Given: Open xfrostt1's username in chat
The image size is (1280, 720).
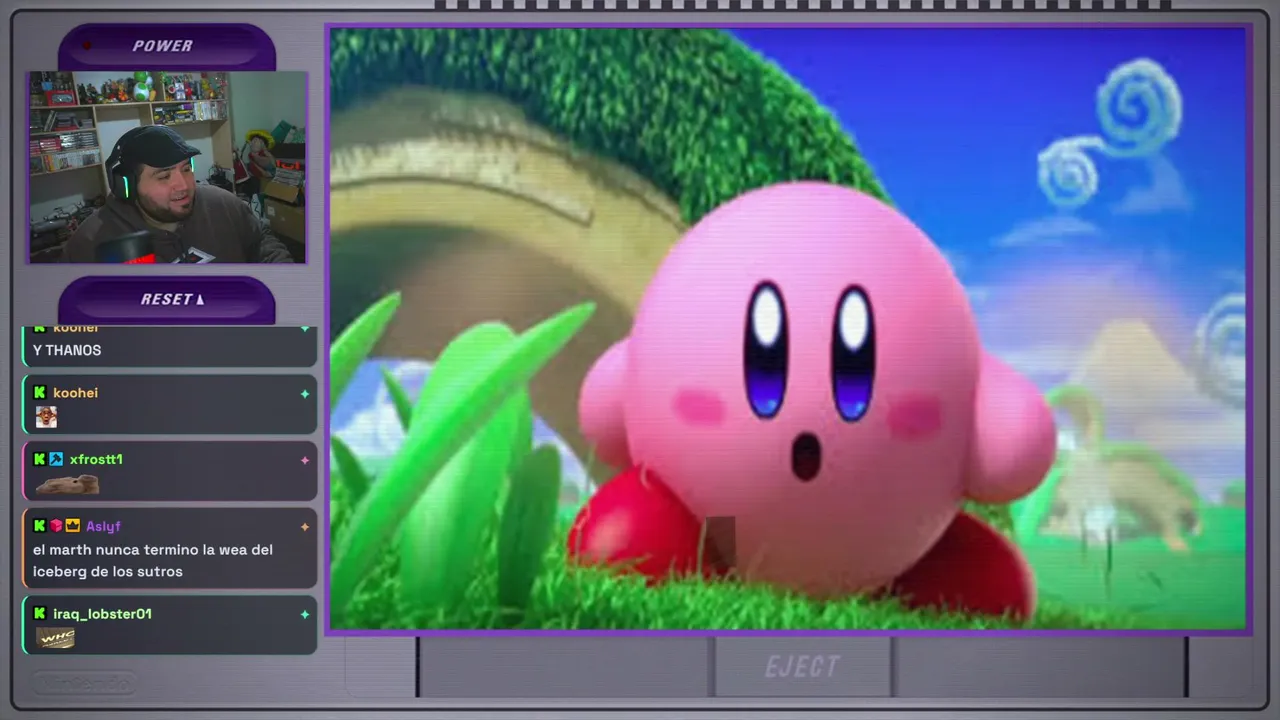Looking at the screenshot, I should click(x=96, y=459).
